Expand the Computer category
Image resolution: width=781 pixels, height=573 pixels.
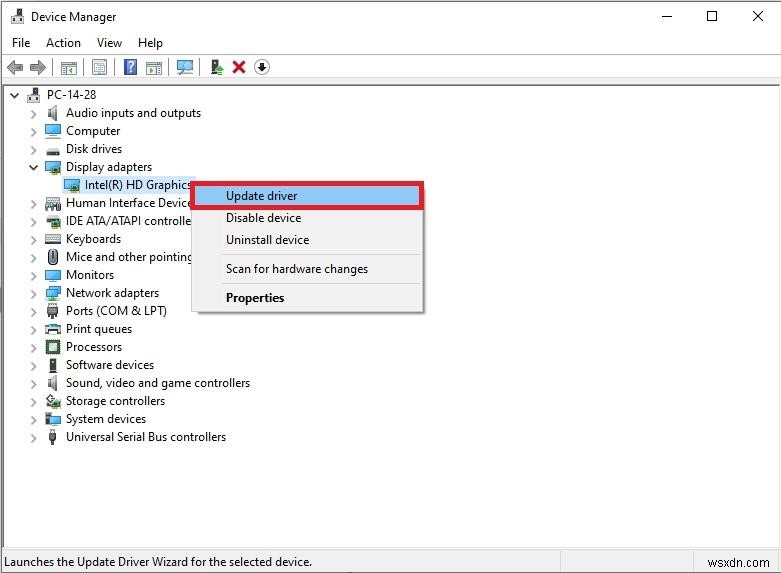[x=33, y=132]
